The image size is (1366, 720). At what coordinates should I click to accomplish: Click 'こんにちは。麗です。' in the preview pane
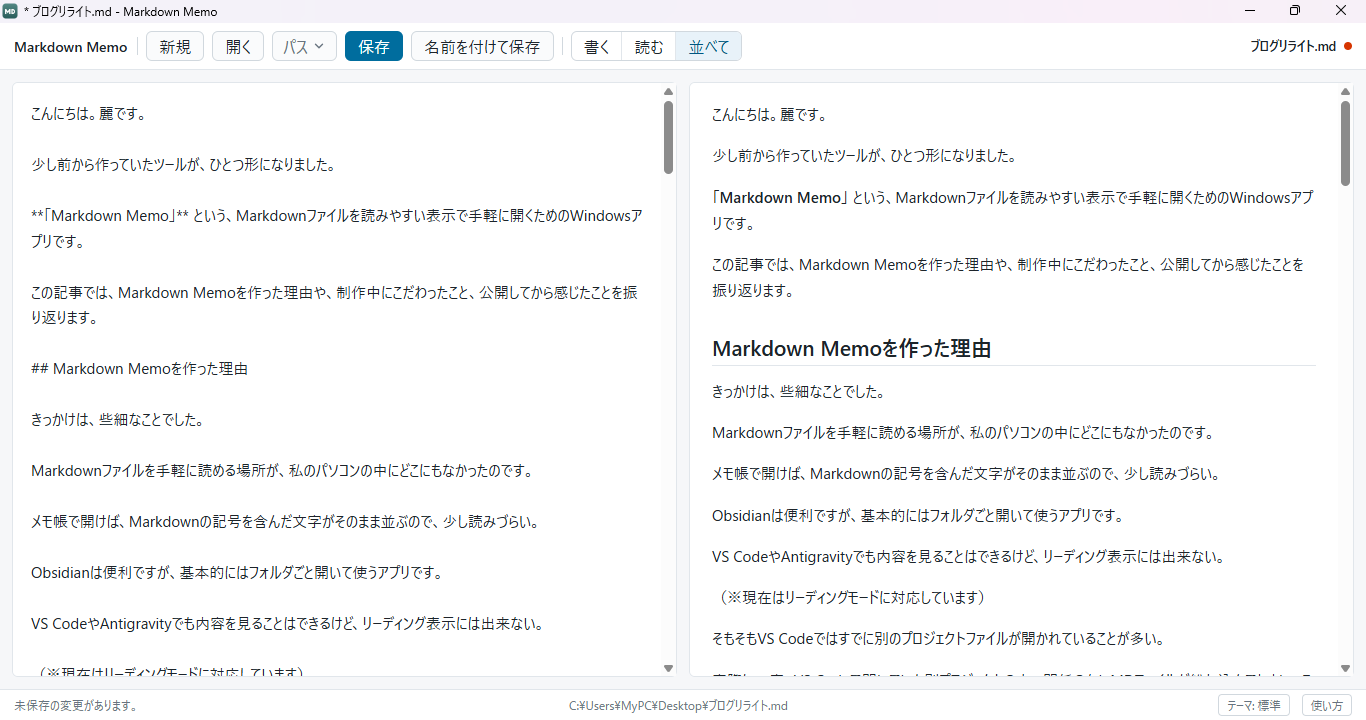(769, 114)
